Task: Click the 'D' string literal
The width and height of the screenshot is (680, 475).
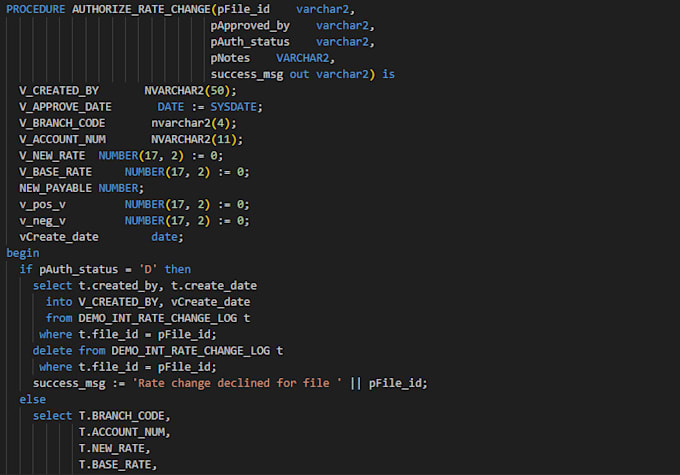Action: [x=148, y=269]
